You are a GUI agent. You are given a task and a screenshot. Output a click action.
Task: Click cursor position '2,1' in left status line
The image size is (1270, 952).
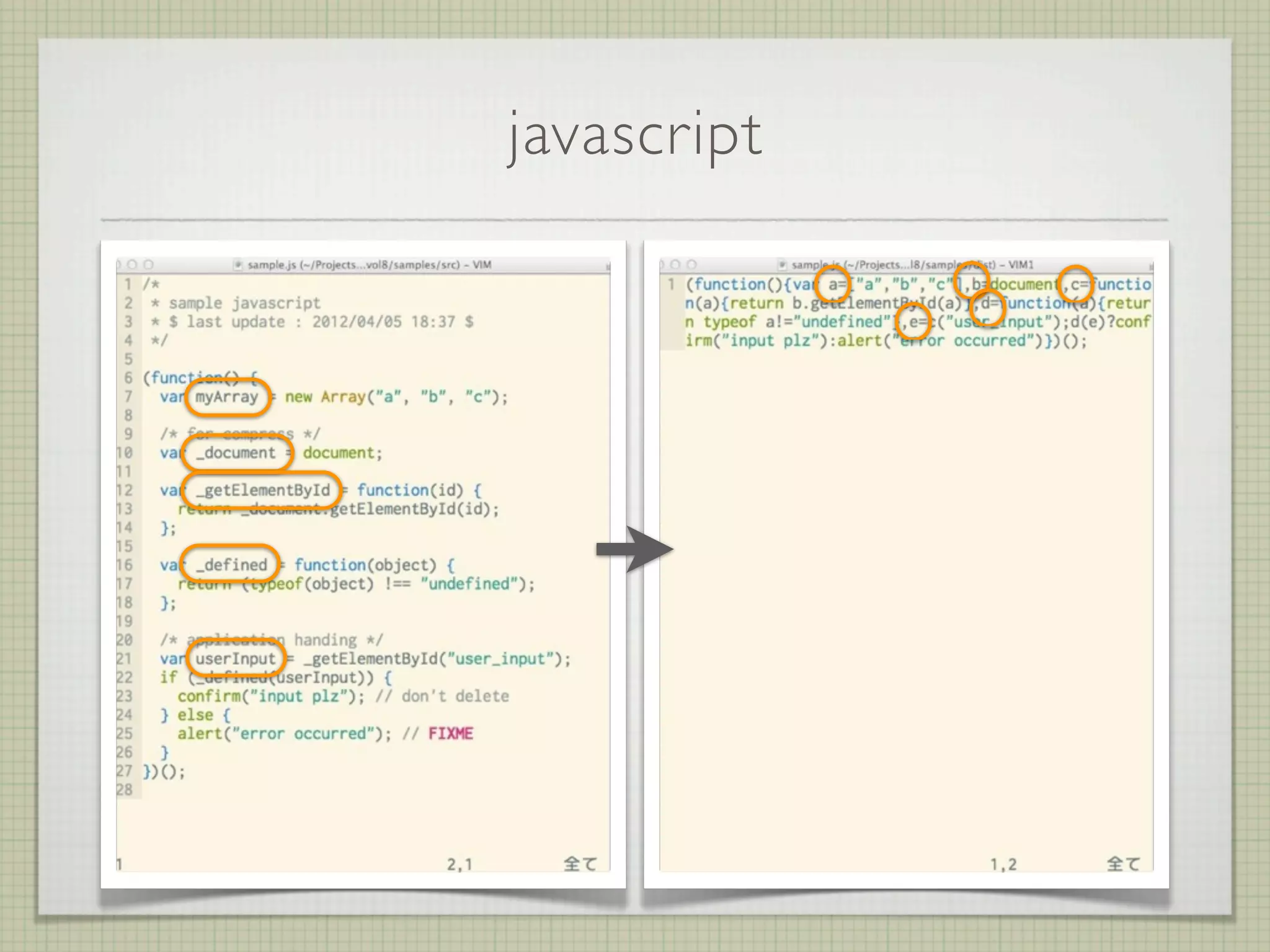point(460,864)
